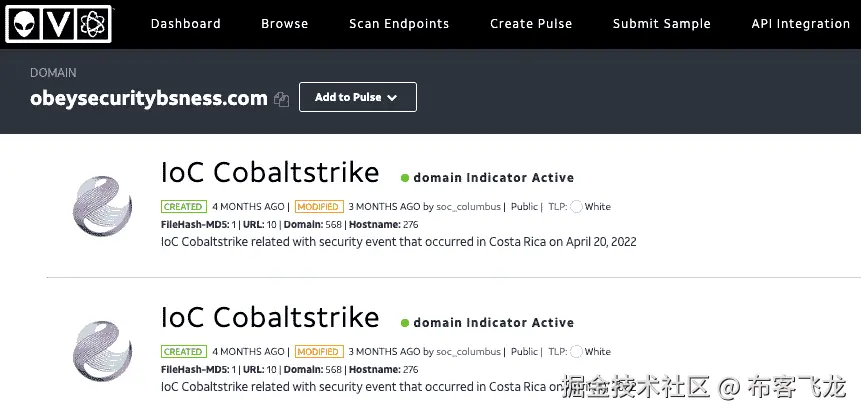Click the green active dot in second pulse
The image size is (861, 415).
point(405,323)
